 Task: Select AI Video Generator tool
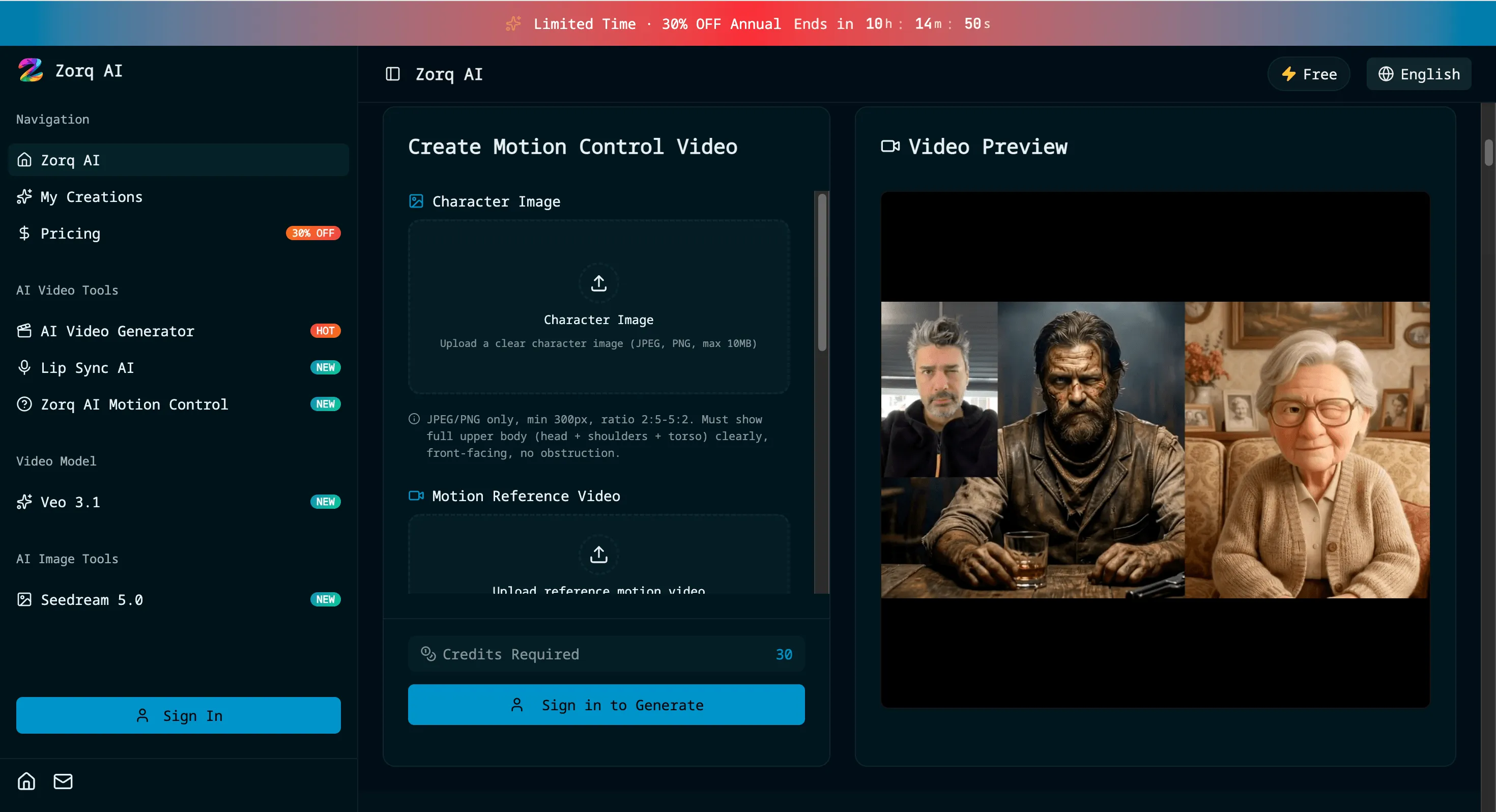coord(118,331)
